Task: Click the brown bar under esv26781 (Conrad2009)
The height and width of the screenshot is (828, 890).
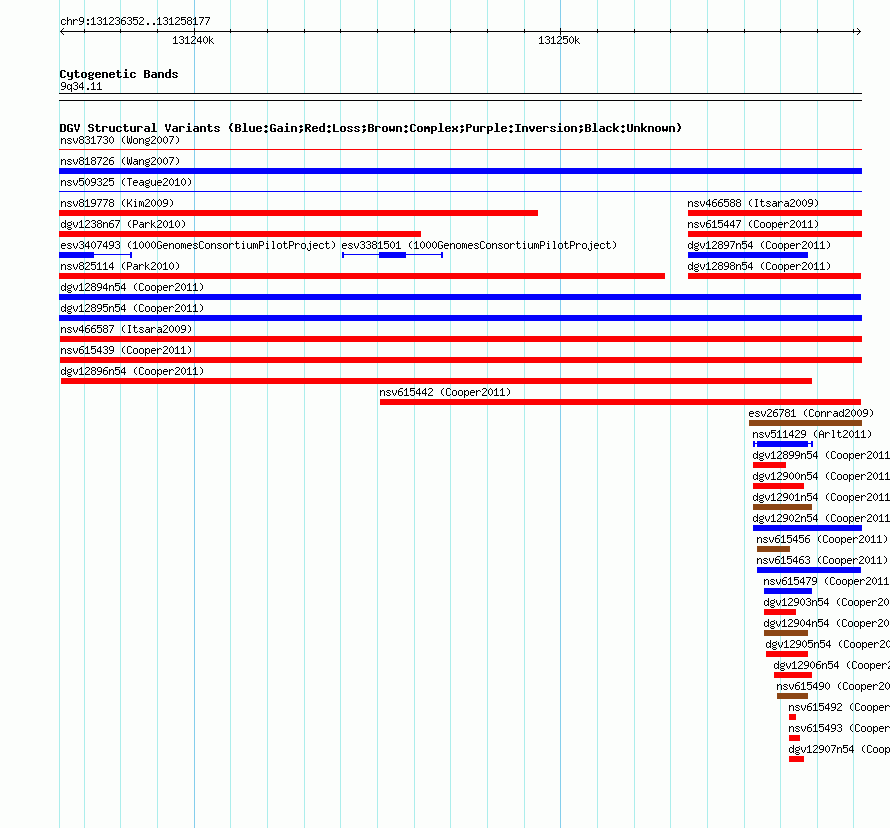Action: pos(805,423)
